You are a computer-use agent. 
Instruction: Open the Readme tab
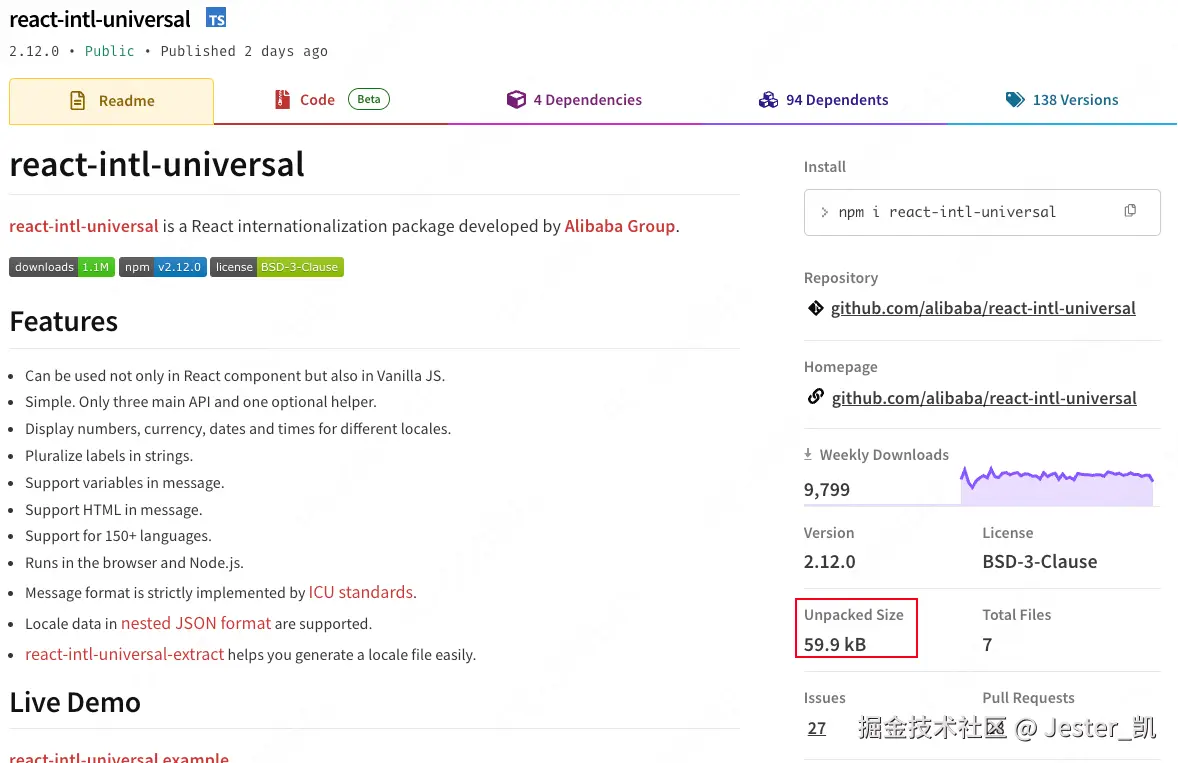pos(111,101)
